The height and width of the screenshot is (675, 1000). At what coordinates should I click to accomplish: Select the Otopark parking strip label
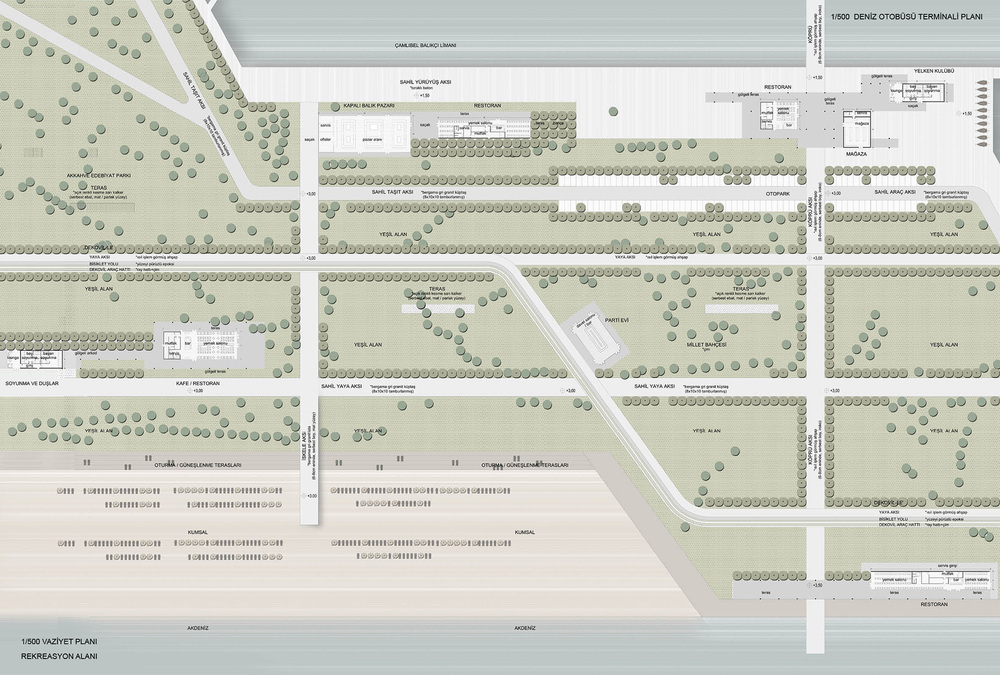click(778, 191)
